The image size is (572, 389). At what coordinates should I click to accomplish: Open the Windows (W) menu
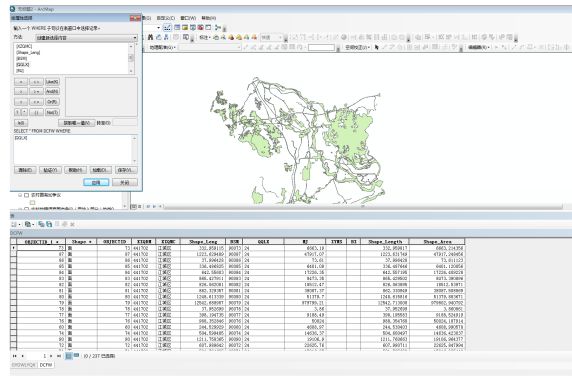(x=188, y=18)
